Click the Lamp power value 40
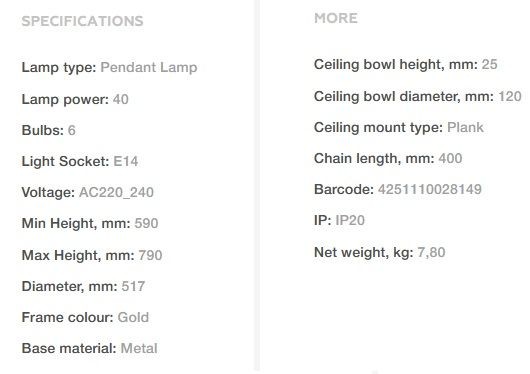Screen dimensions: 530x374 click(121, 99)
